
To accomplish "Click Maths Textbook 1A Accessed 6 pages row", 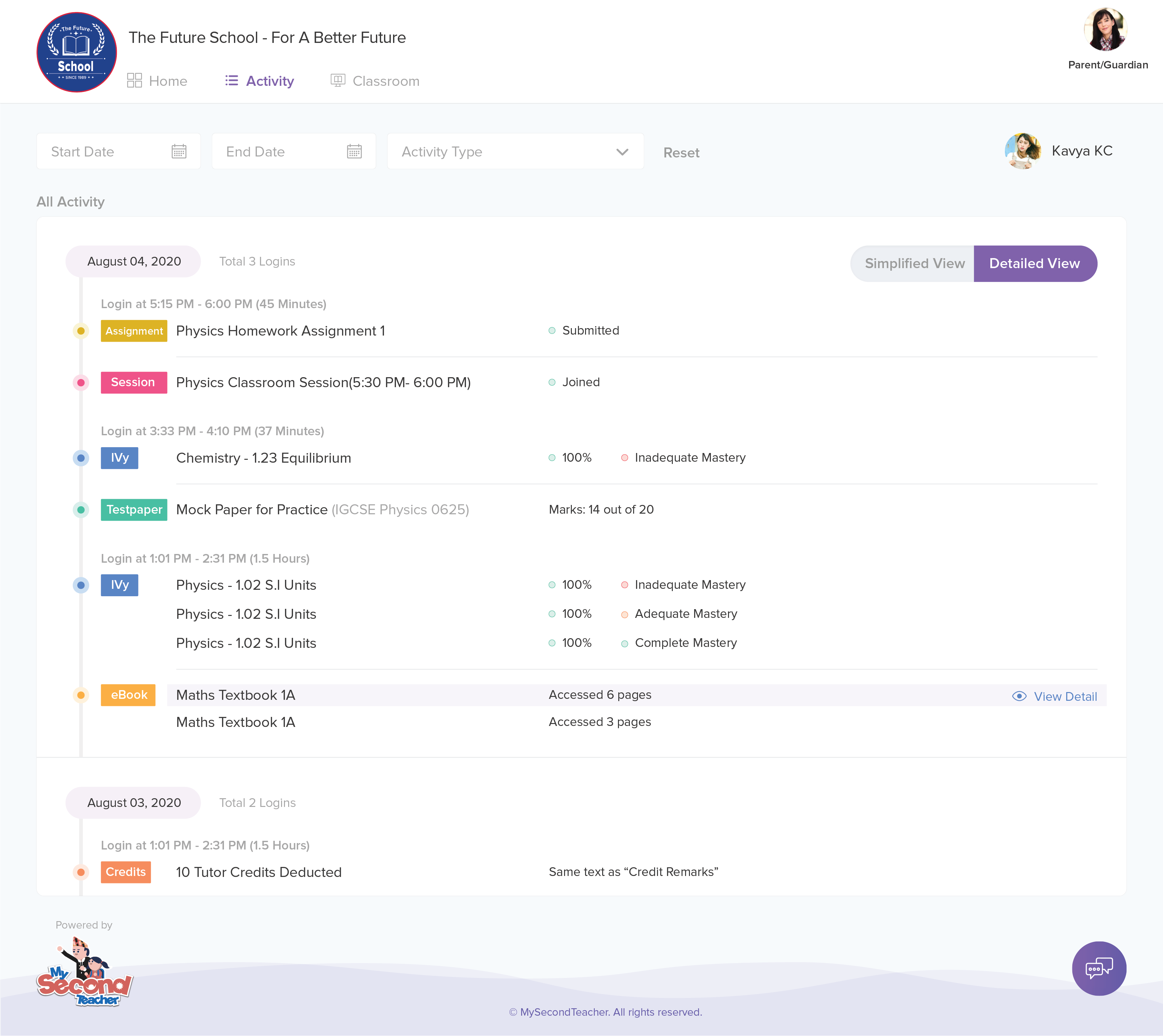I will (636, 695).
